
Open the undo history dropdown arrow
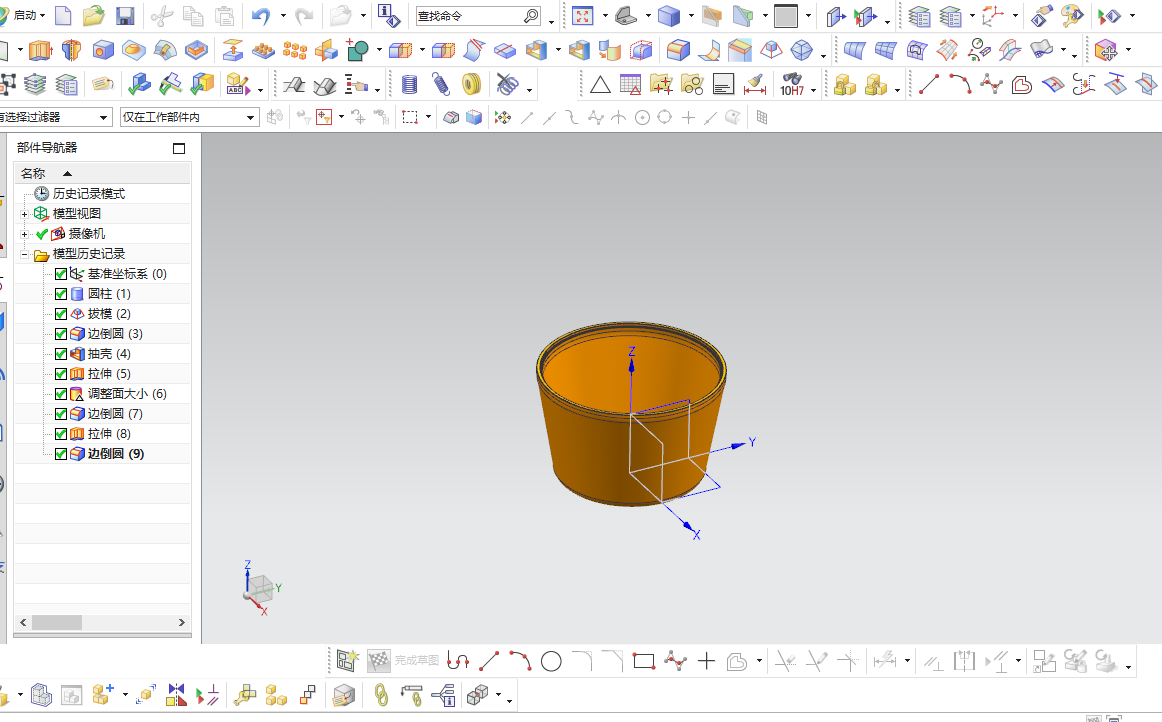(x=282, y=16)
